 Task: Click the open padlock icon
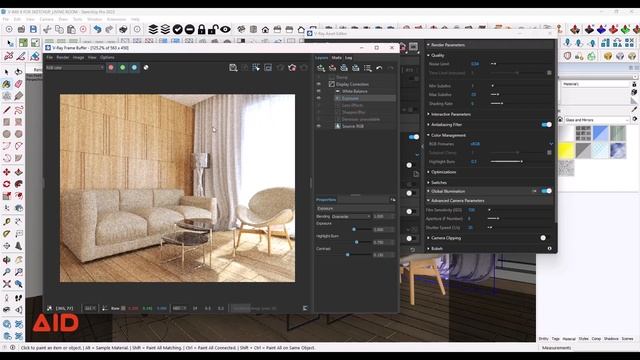[x=213, y=29]
